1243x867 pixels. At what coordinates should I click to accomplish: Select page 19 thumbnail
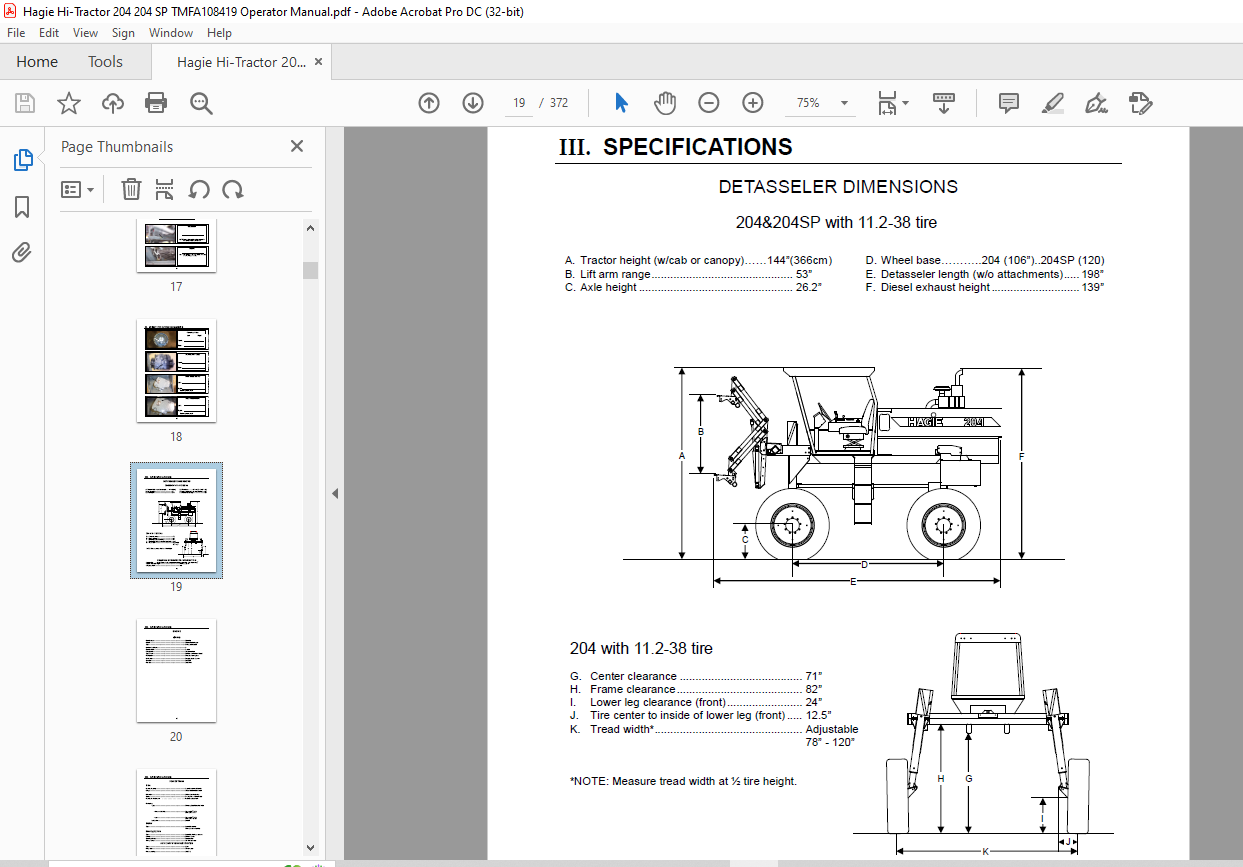(176, 520)
